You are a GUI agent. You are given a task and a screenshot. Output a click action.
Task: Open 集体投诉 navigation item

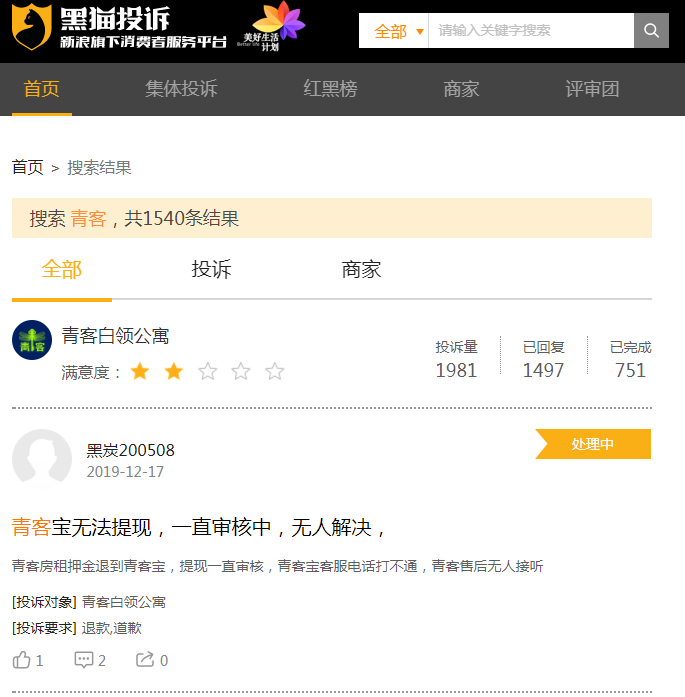(181, 89)
